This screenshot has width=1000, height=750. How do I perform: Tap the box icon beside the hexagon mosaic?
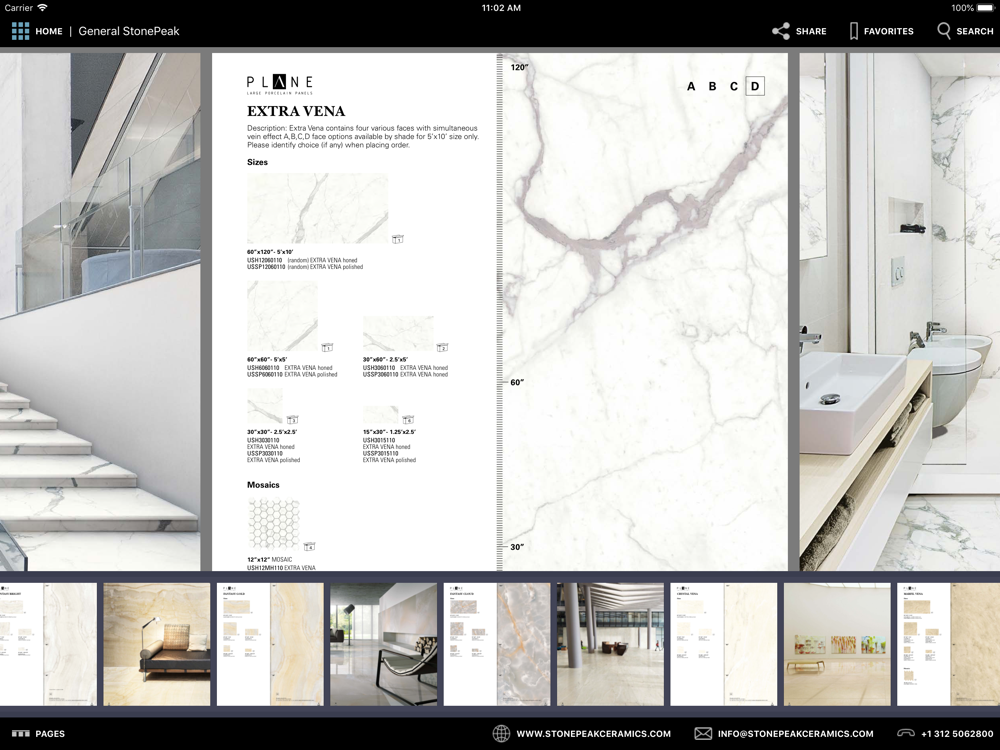click(x=309, y=547)
